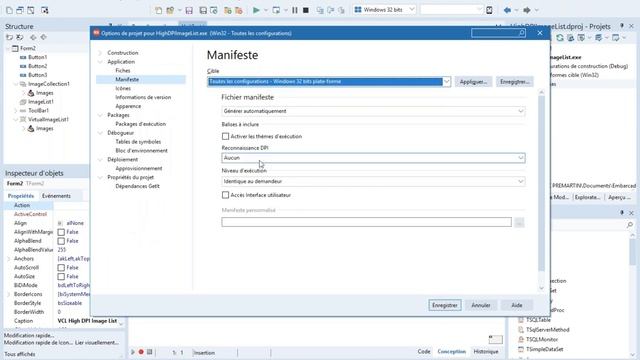Image resolution: width=640 pixels, height=360 pixels.
Task: Click the ImageCollection1 icon in the Structure tree
Action: pos(23,84)
